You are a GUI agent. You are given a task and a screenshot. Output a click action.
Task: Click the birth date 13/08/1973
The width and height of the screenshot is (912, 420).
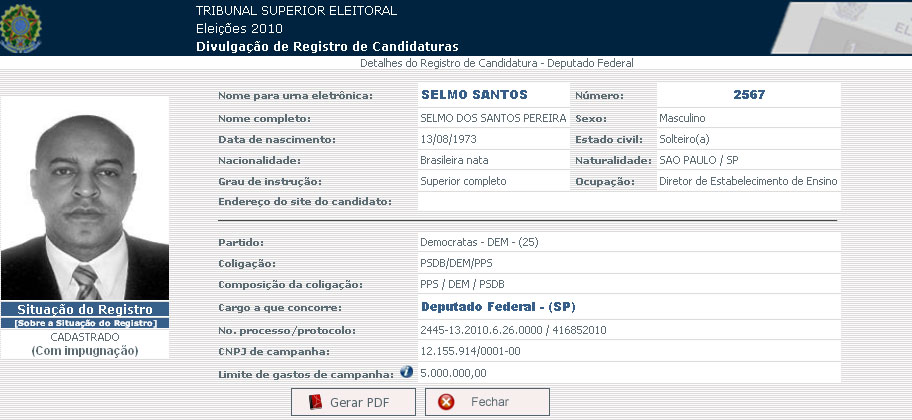point(449,139)
